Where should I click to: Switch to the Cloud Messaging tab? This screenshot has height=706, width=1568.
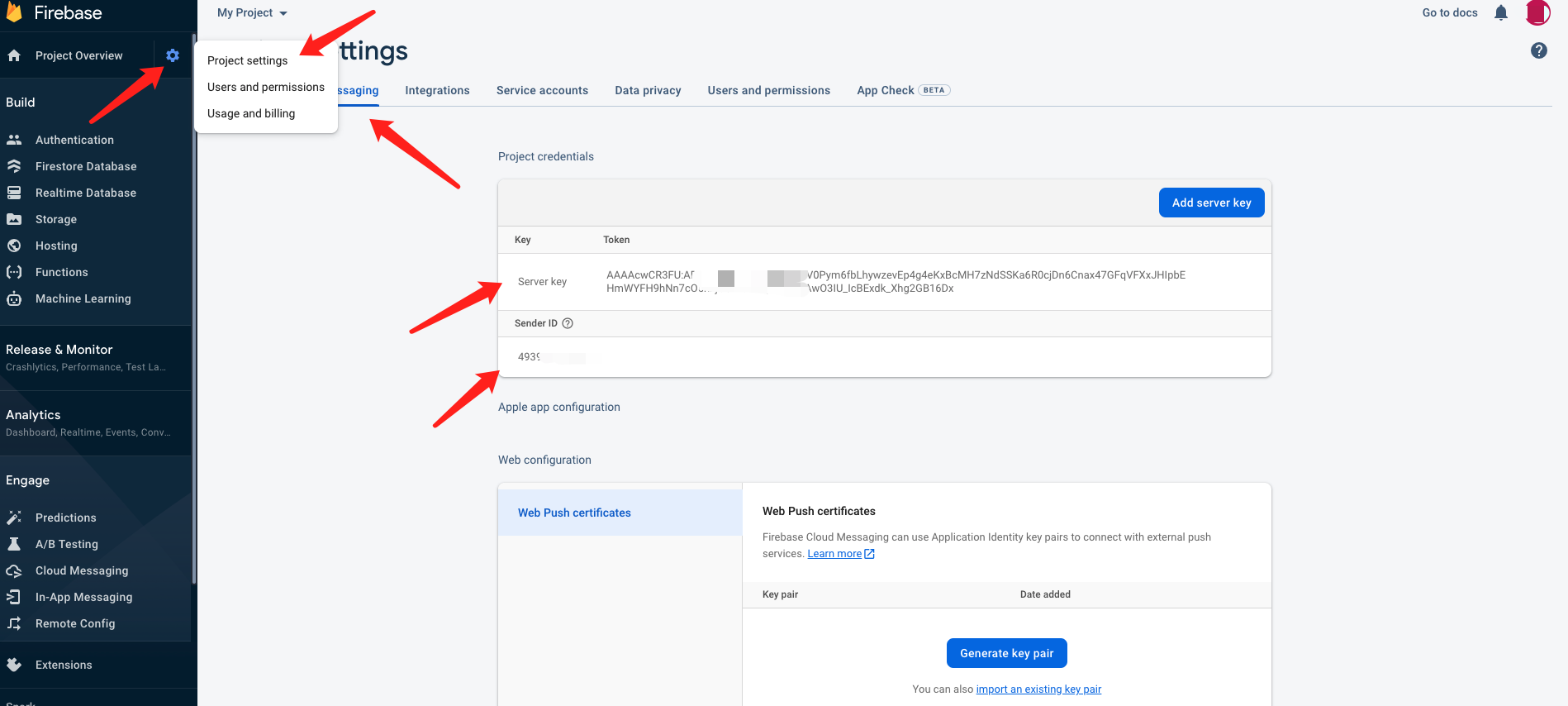click(x=358, y=90)
